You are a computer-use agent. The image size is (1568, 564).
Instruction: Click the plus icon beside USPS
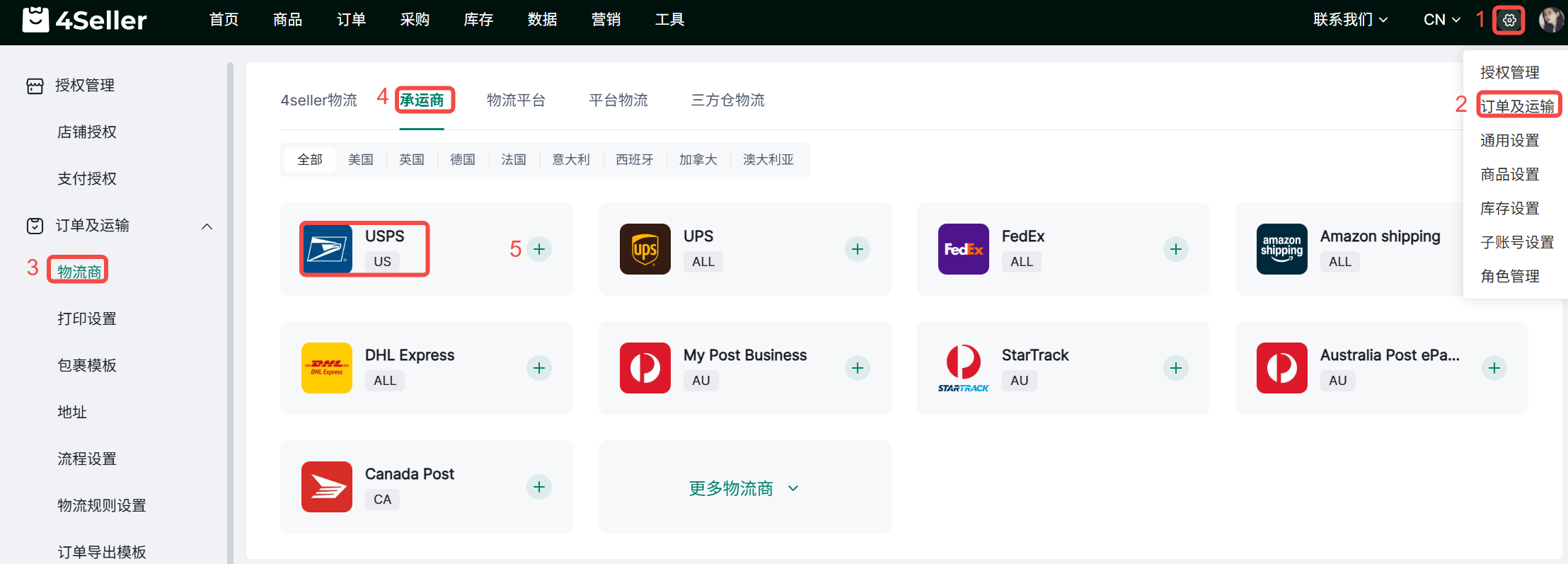click(539, 249)
